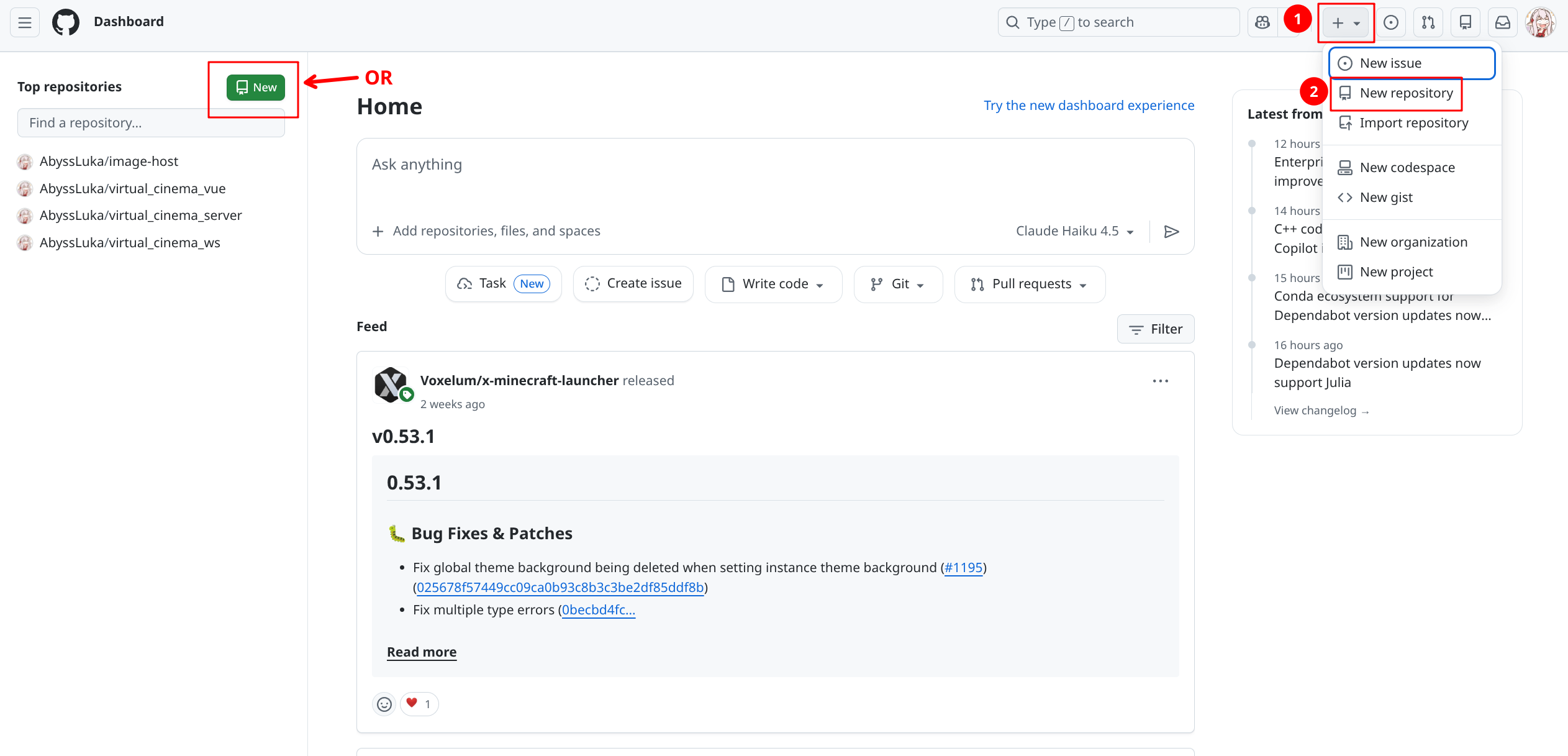This screenshot has width=1568, height=756.
Task: Click the GitHub logo icon
Action: [66, 22]
